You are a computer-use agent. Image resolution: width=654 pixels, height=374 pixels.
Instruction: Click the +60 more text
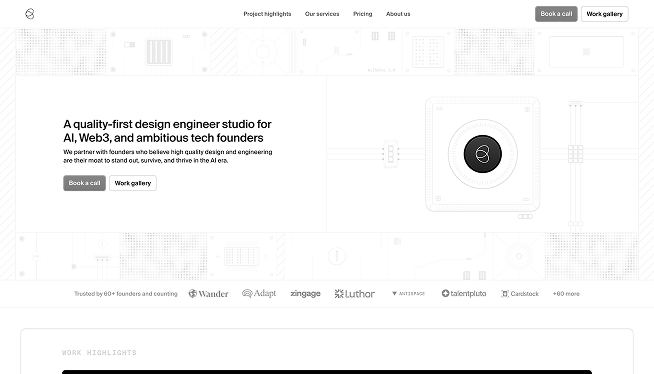point(566,294)
